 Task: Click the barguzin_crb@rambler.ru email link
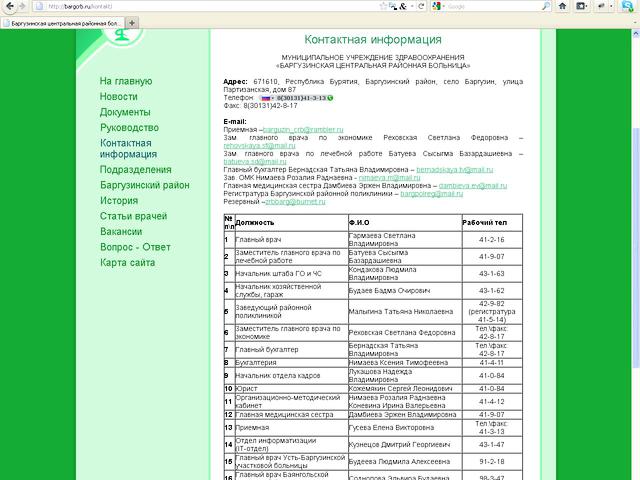[302, 130]
